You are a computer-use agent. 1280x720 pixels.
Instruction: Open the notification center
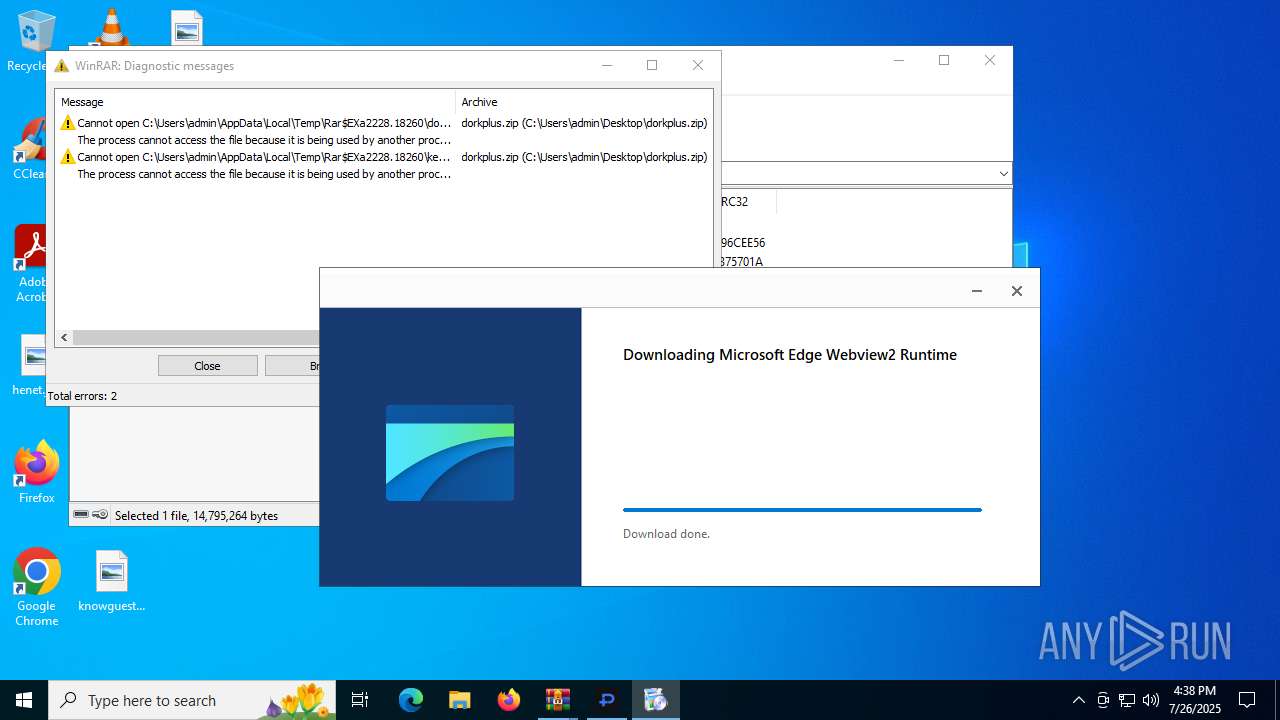(1247, 700)
